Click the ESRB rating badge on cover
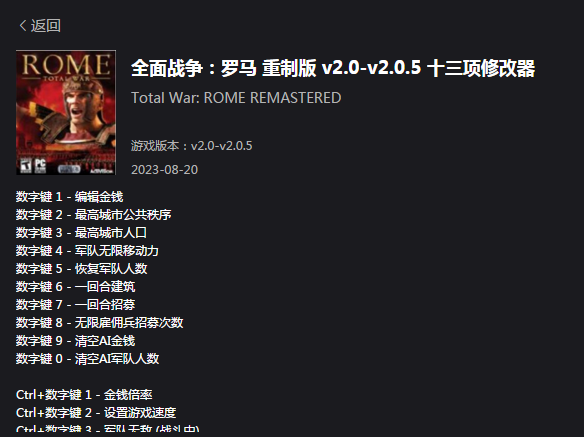Image resolution: width=584 pixels, height=437 pixels. pos(26,166)
